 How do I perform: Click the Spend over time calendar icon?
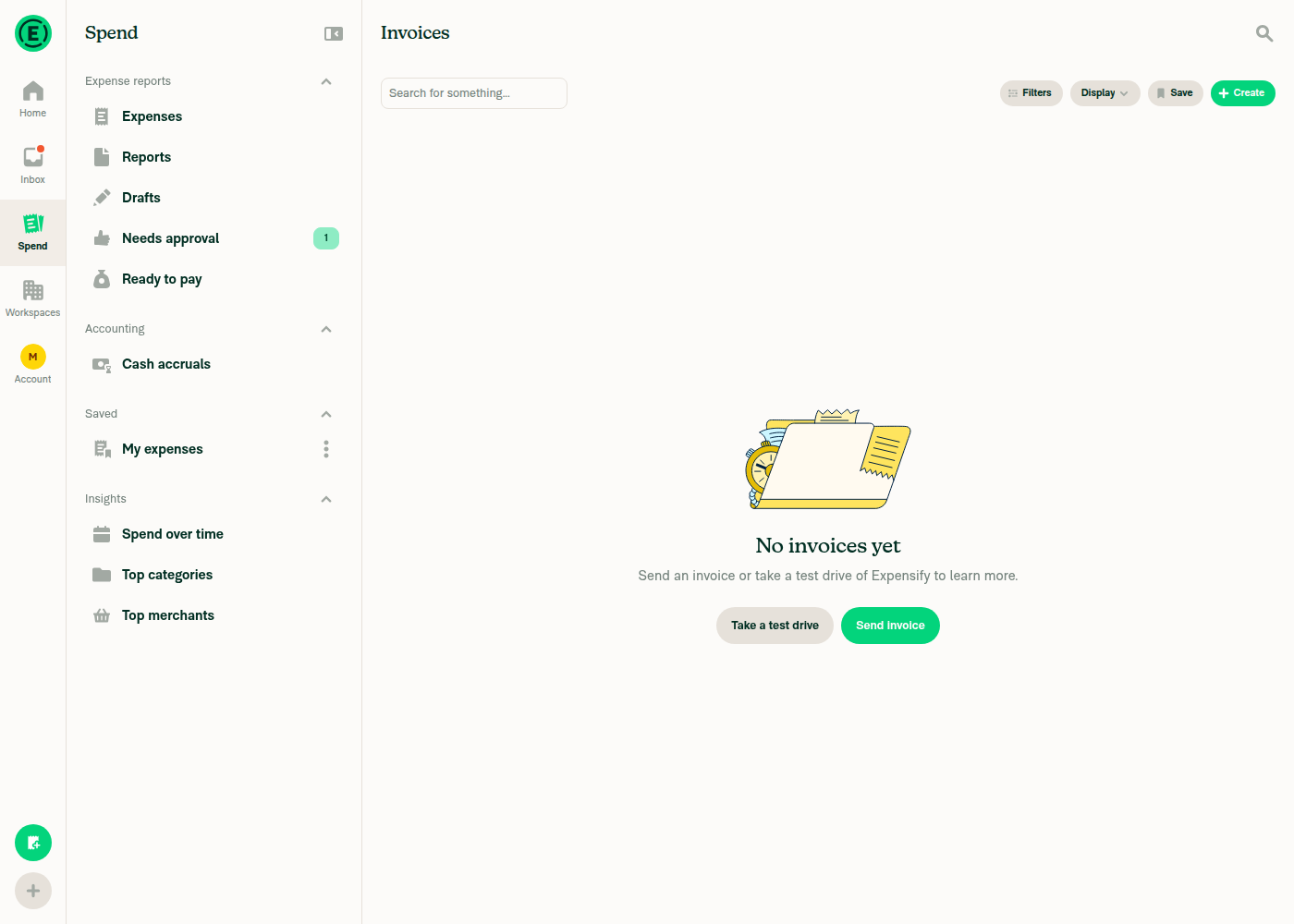click(x=102, y=534)
